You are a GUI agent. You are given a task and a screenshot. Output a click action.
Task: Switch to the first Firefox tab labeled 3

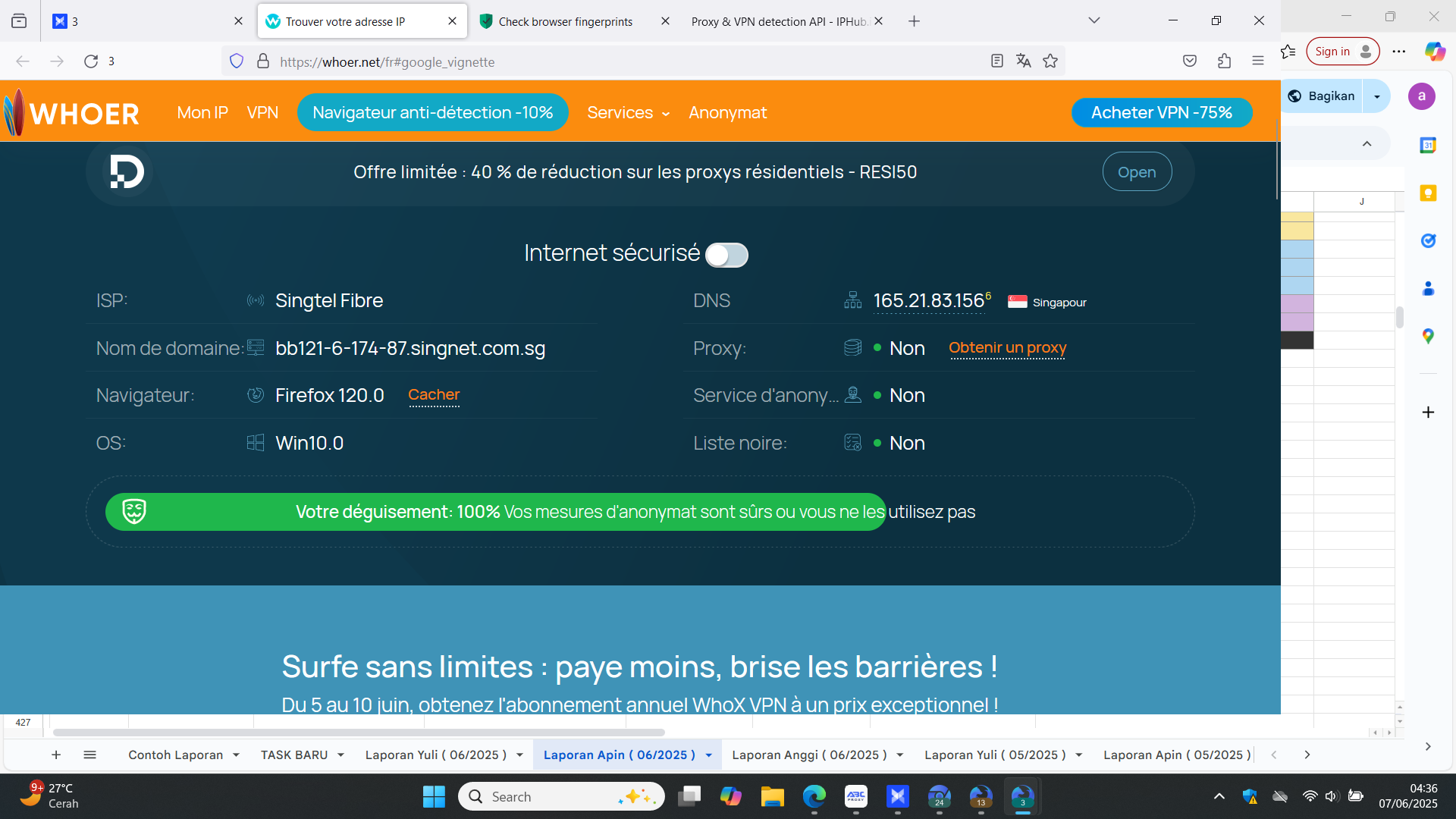click(146, 21)
